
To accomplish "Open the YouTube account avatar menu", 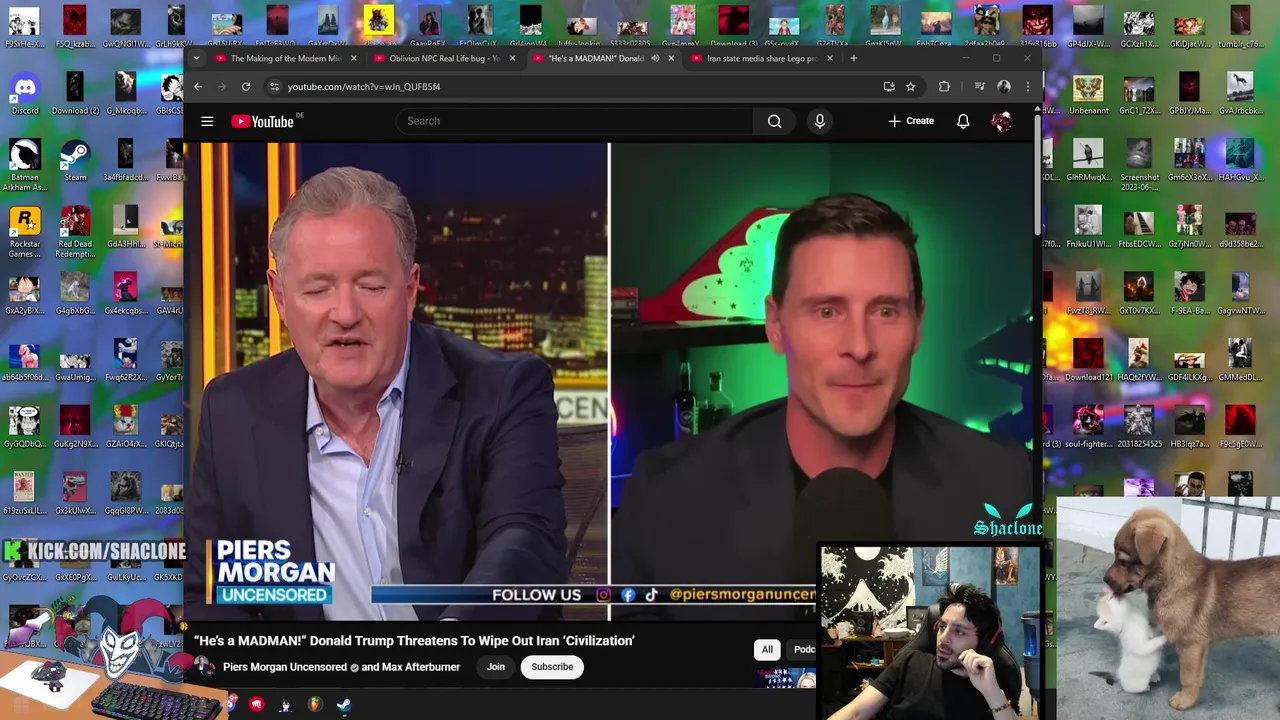I will click(1002, 121).
